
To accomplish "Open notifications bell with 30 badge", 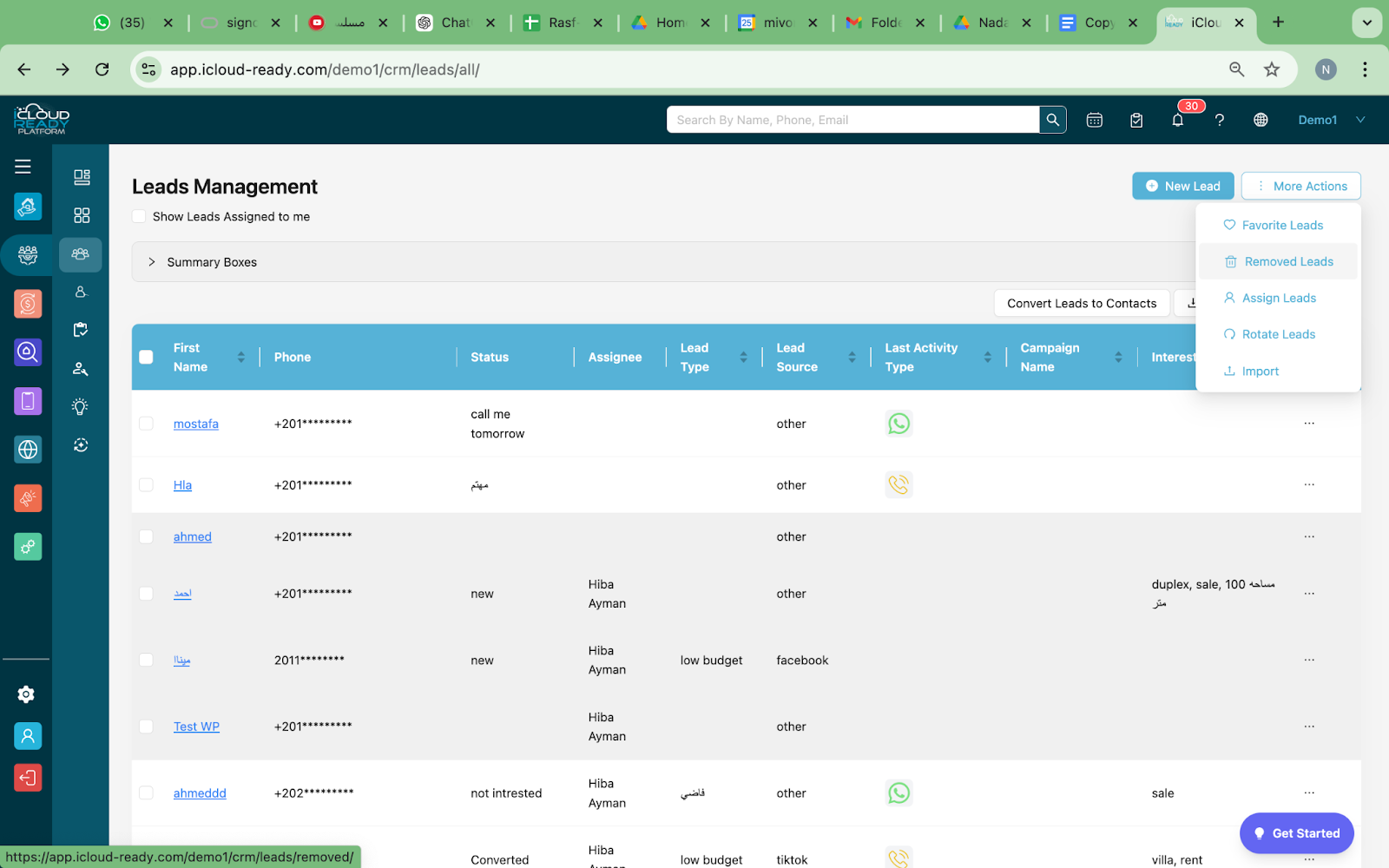I will [1178, 119].
